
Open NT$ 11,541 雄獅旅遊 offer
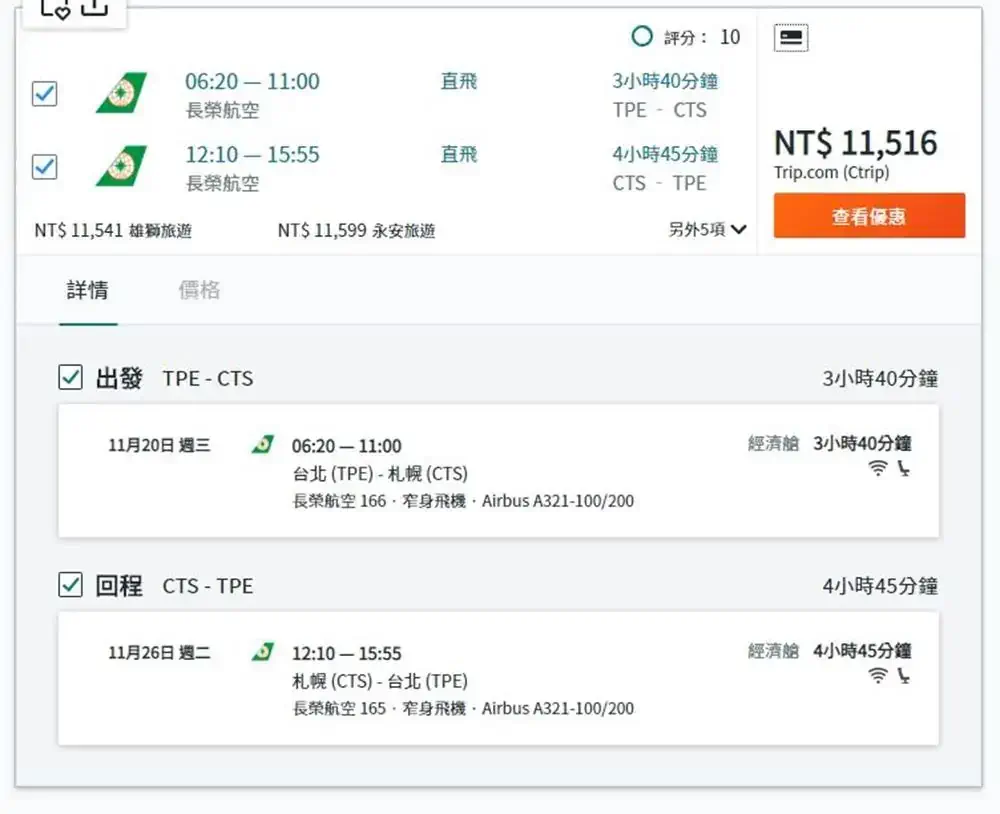click(113, 230)
